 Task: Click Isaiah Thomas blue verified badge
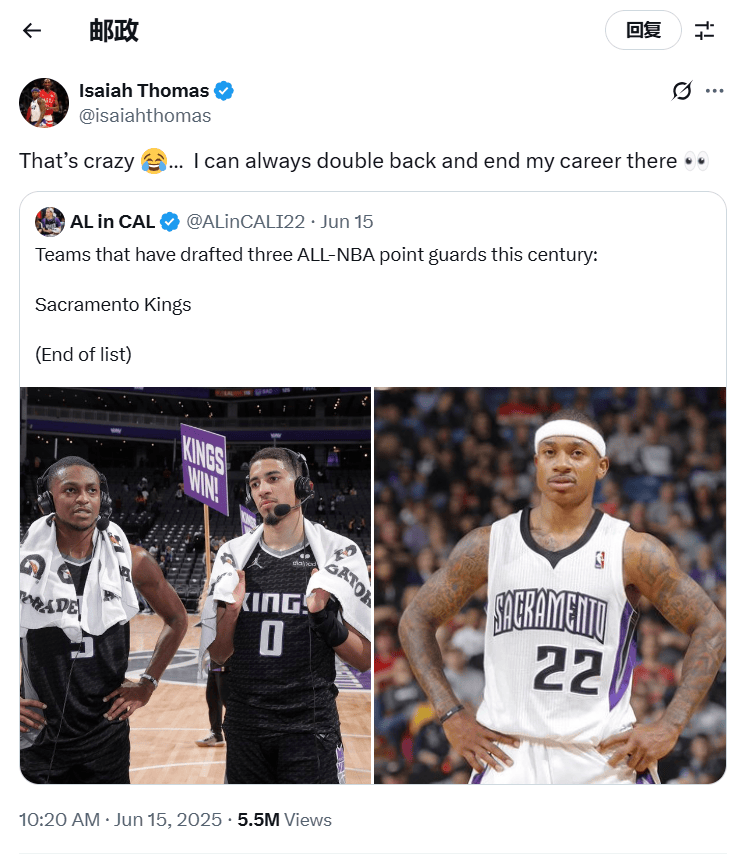coord(224,90)
